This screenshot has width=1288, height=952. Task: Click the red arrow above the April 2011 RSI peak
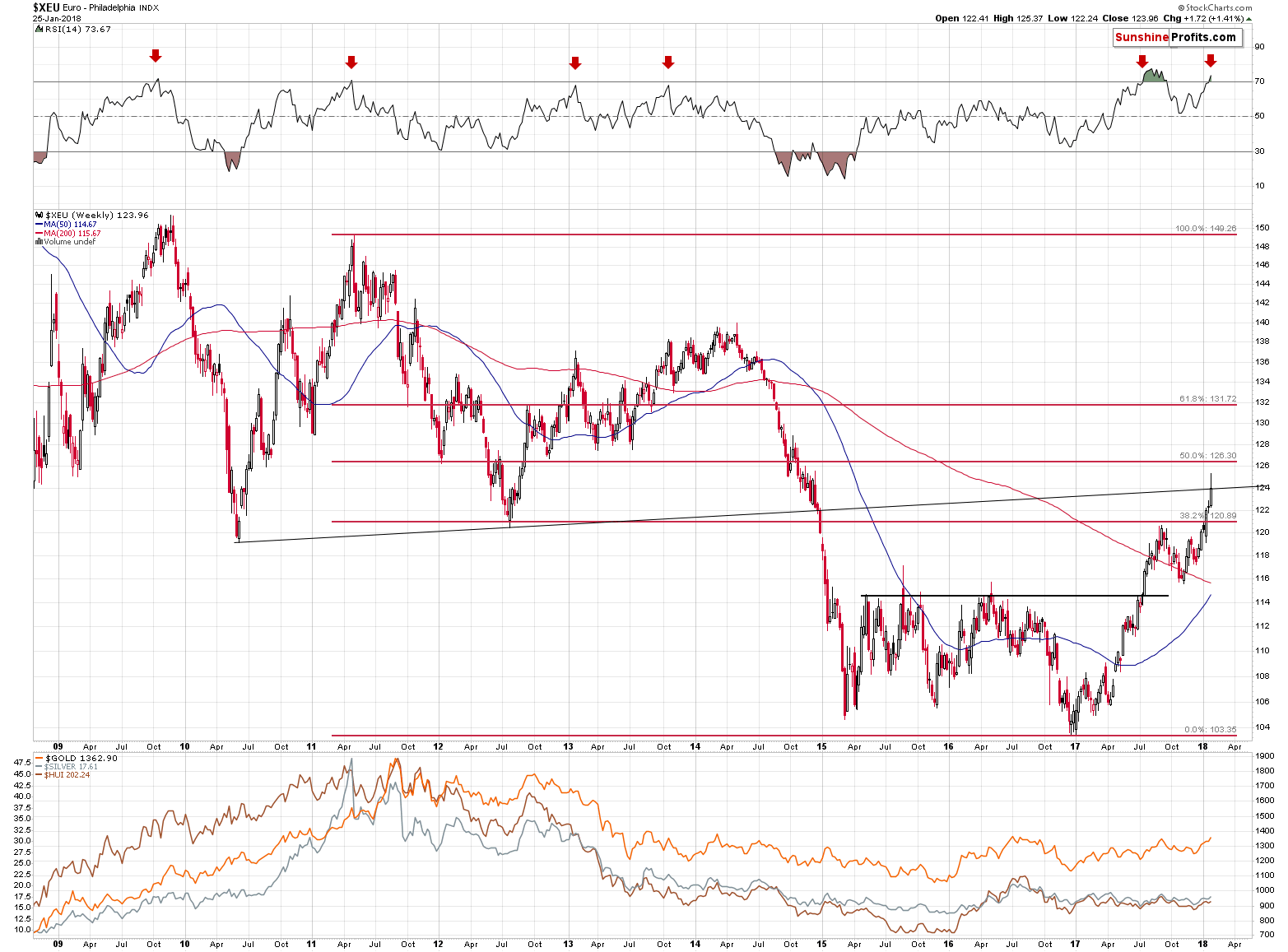[x=351, y=63]
